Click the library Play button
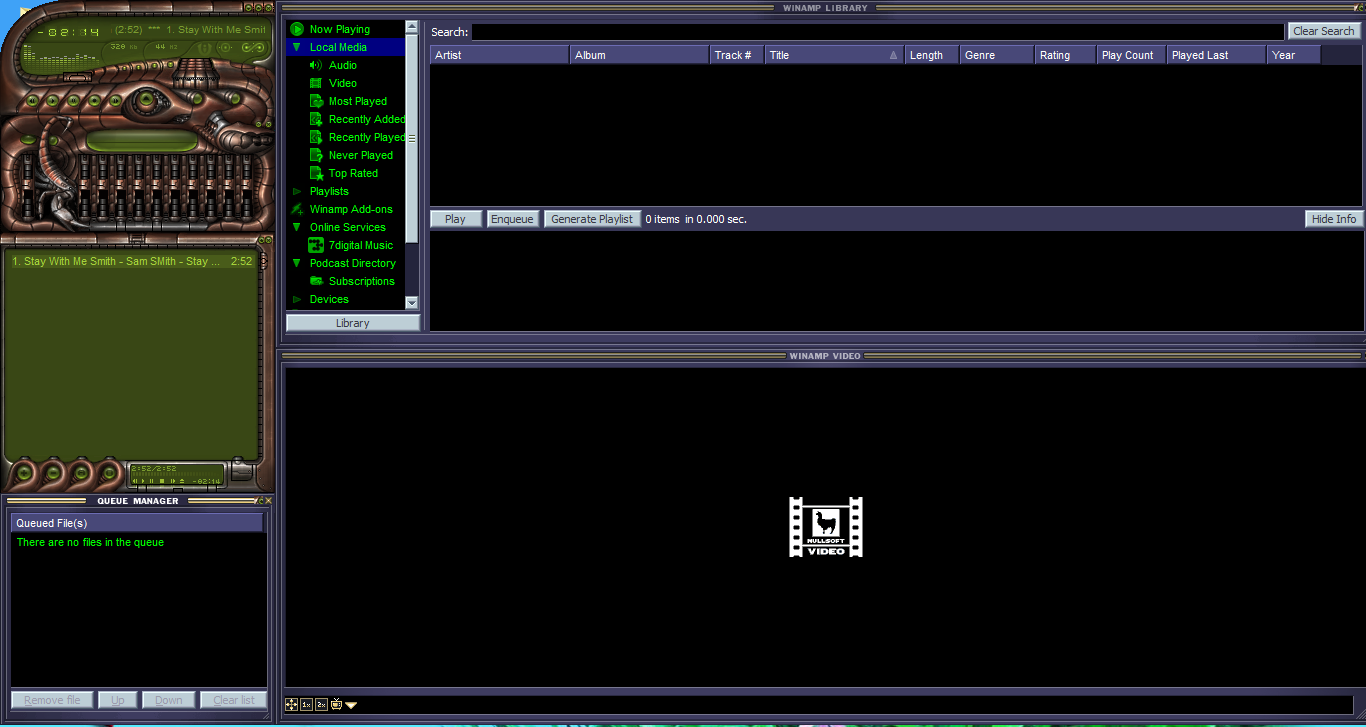Viewport: 1366px width, 727px height. (x=456, y=219)
